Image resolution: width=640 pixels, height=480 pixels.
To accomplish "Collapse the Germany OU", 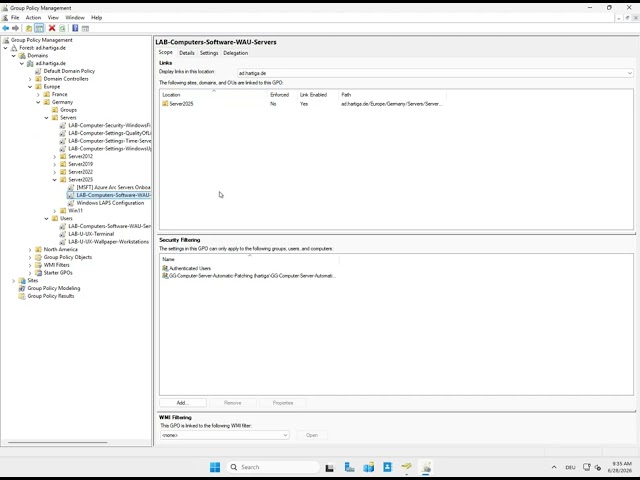I will tap(38, 102).
